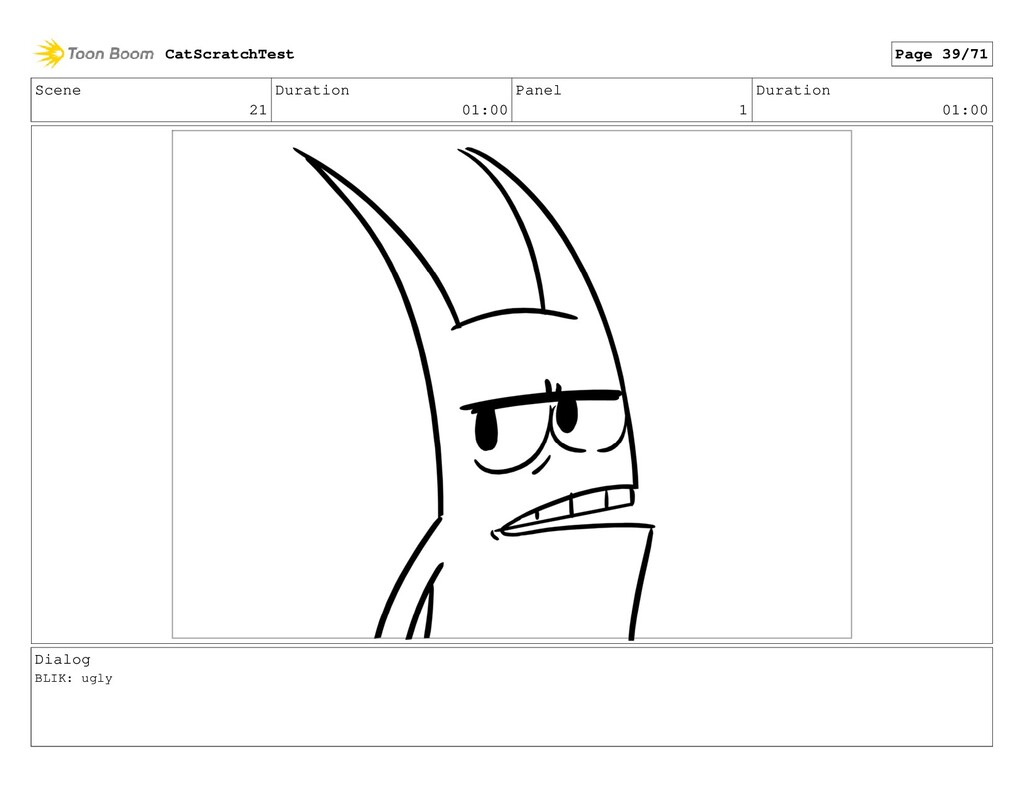Select the Scene header label
Viewport: 1024px width, 793px height.
(58, 90)
